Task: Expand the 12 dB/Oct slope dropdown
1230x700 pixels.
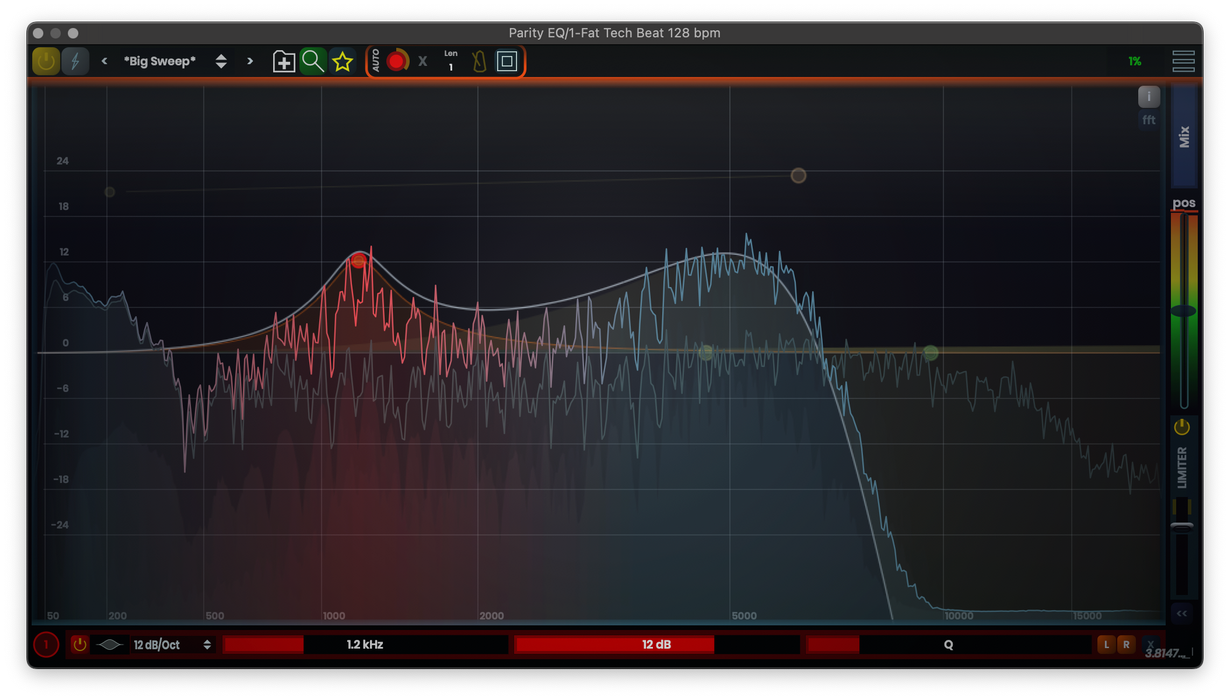Action: [173, 645]
